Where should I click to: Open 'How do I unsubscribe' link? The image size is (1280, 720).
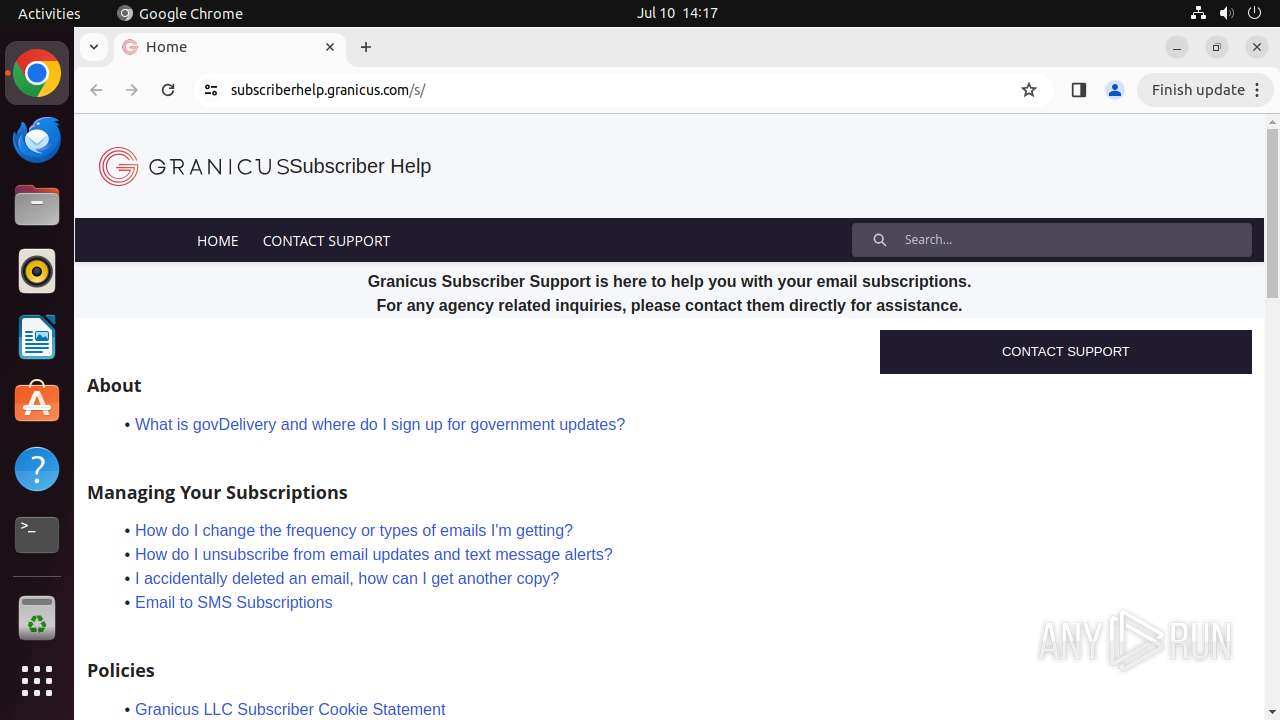(x=374, y=555)
